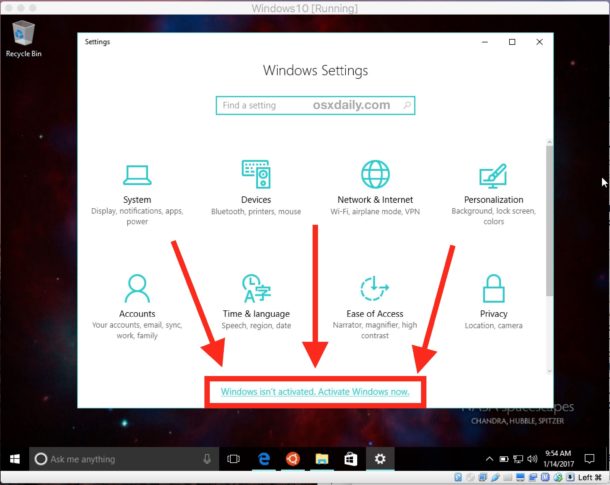Click the Cortana Ask me anything box

[x=124, y=459]
